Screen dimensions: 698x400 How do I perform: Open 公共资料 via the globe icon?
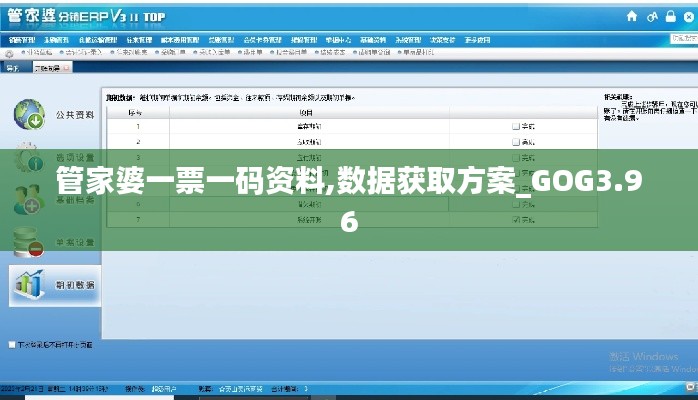[29, 114]
